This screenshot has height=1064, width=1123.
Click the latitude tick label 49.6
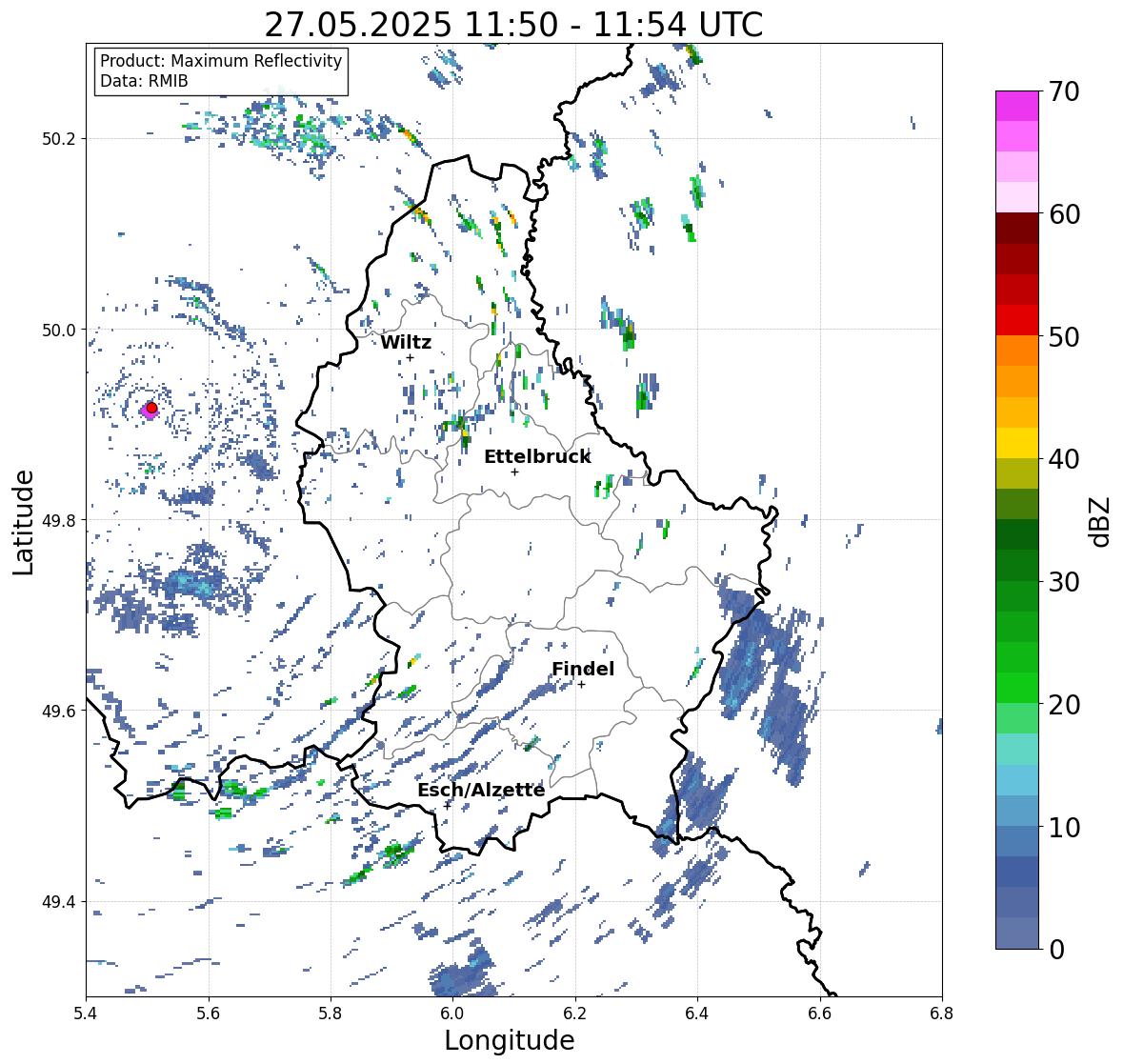coord(58,711)
